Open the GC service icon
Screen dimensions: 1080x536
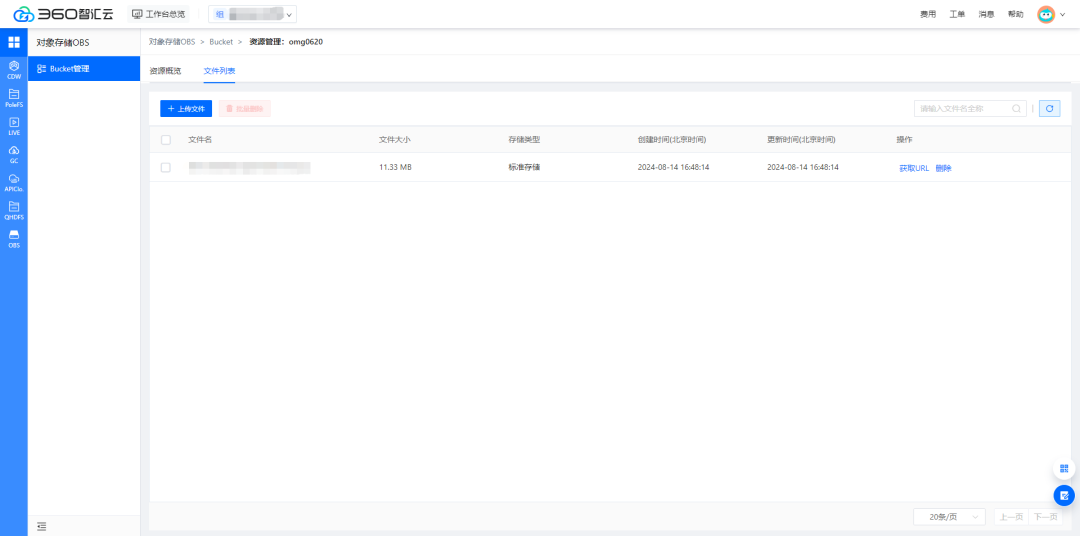click(x=14, y=154)
